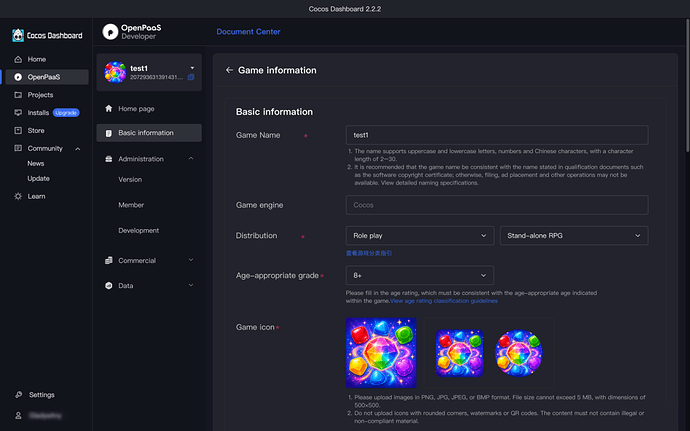Open Update under Community

click(38, 178)
